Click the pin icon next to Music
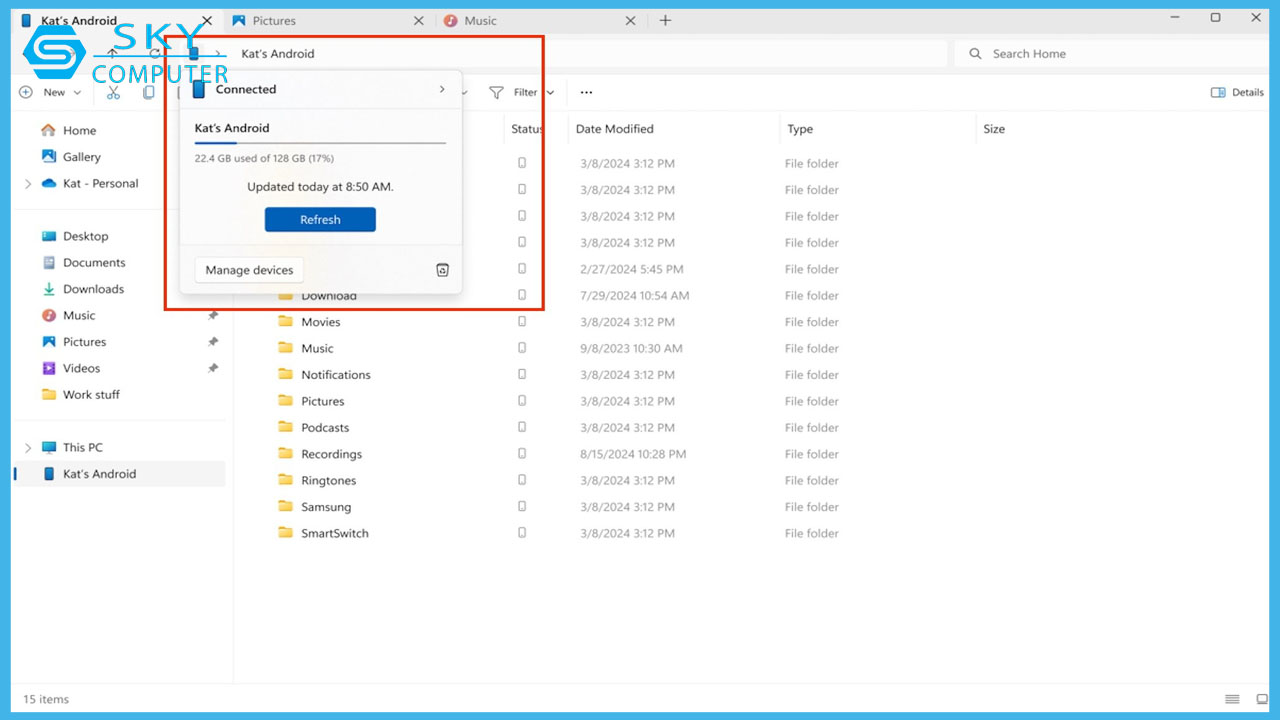Viewport: 1280px width, 720px height. pos(212,316)
